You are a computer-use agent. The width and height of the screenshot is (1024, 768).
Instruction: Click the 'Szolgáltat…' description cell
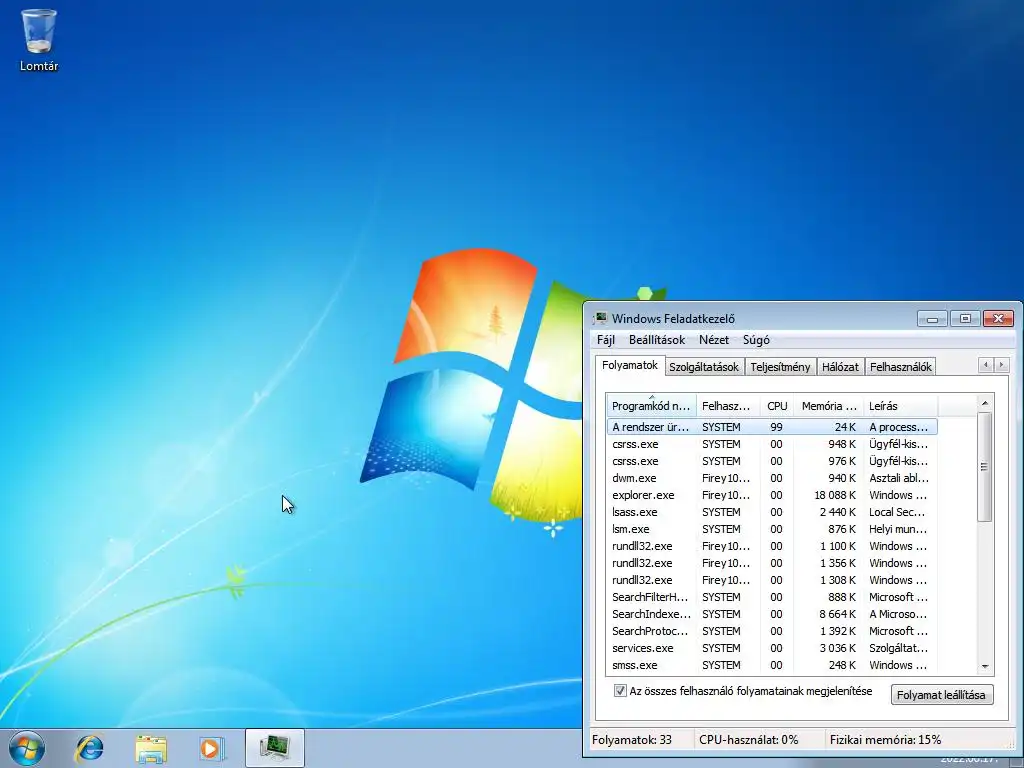[x=898, y=648]
